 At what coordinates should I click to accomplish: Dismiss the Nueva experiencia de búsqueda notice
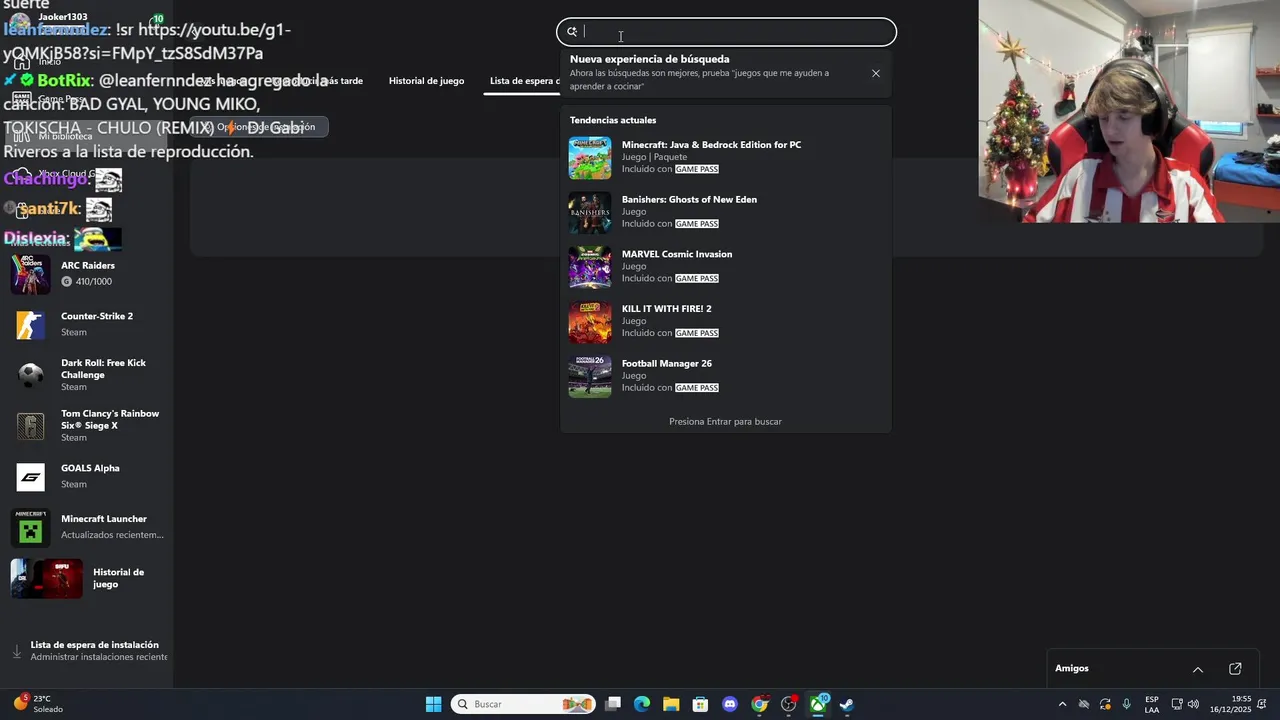[876, 73]
